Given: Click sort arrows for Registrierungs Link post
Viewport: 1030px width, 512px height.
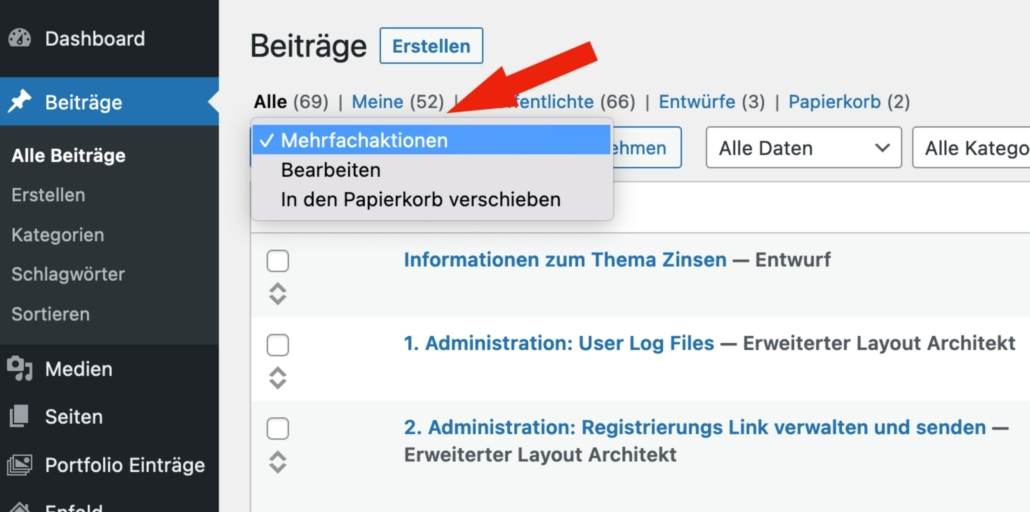Looking at the screenshot, I should (x=278, y=462).
